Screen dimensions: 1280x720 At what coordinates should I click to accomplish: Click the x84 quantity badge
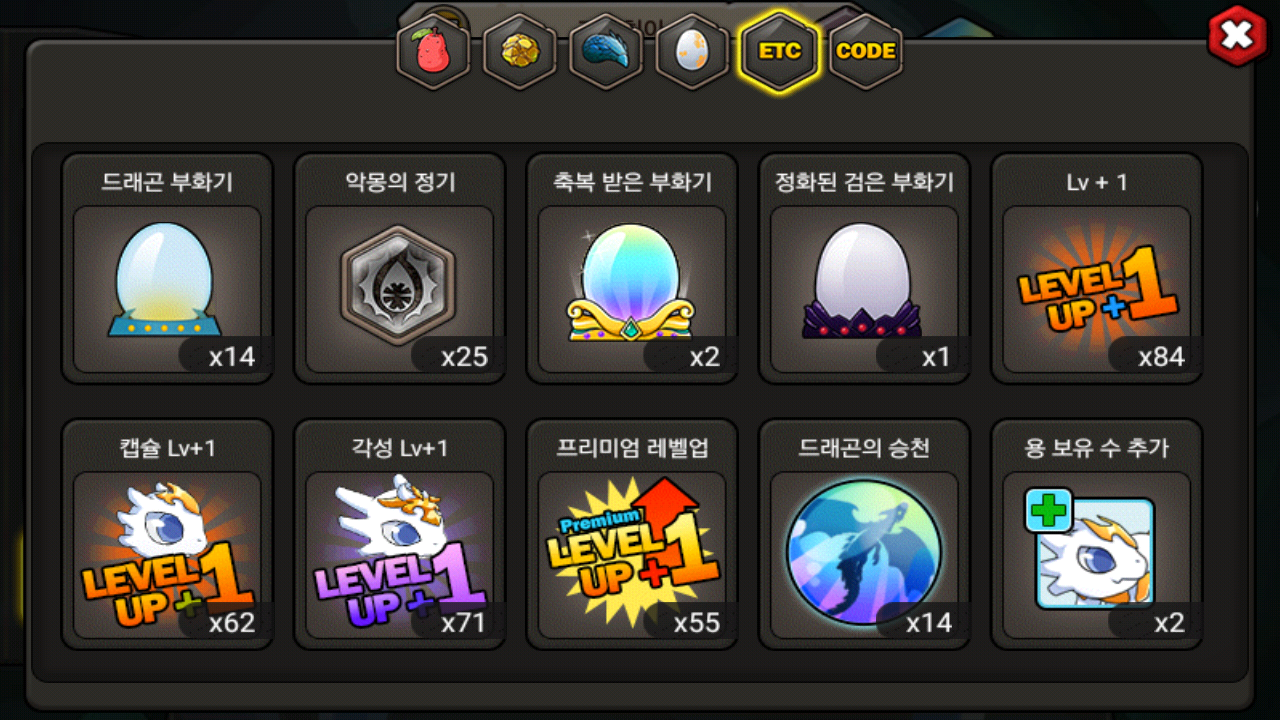(x=1156, y=356)
